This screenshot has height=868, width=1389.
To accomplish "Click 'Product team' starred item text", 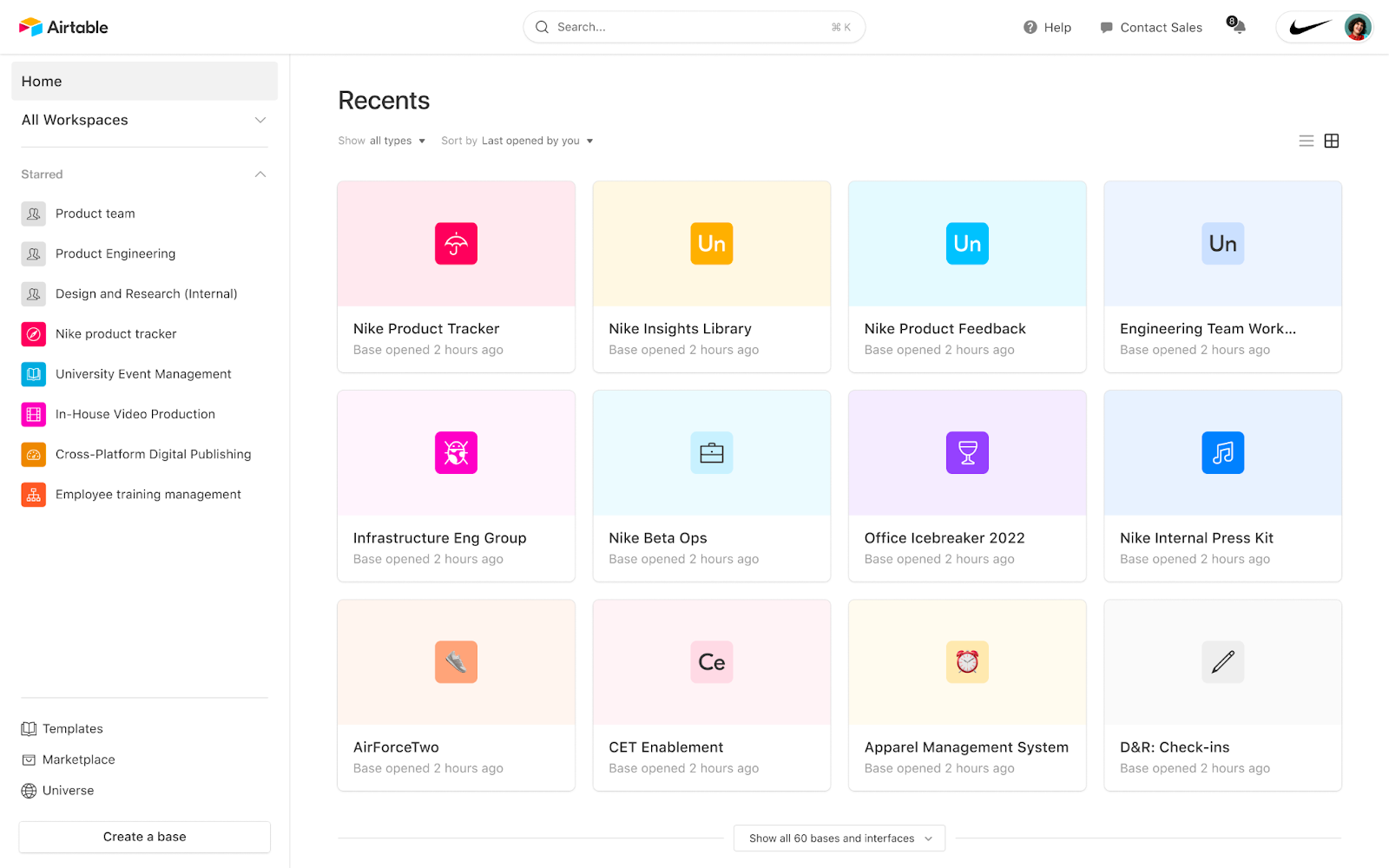I will pyautogui.click(x=95, y=214).
